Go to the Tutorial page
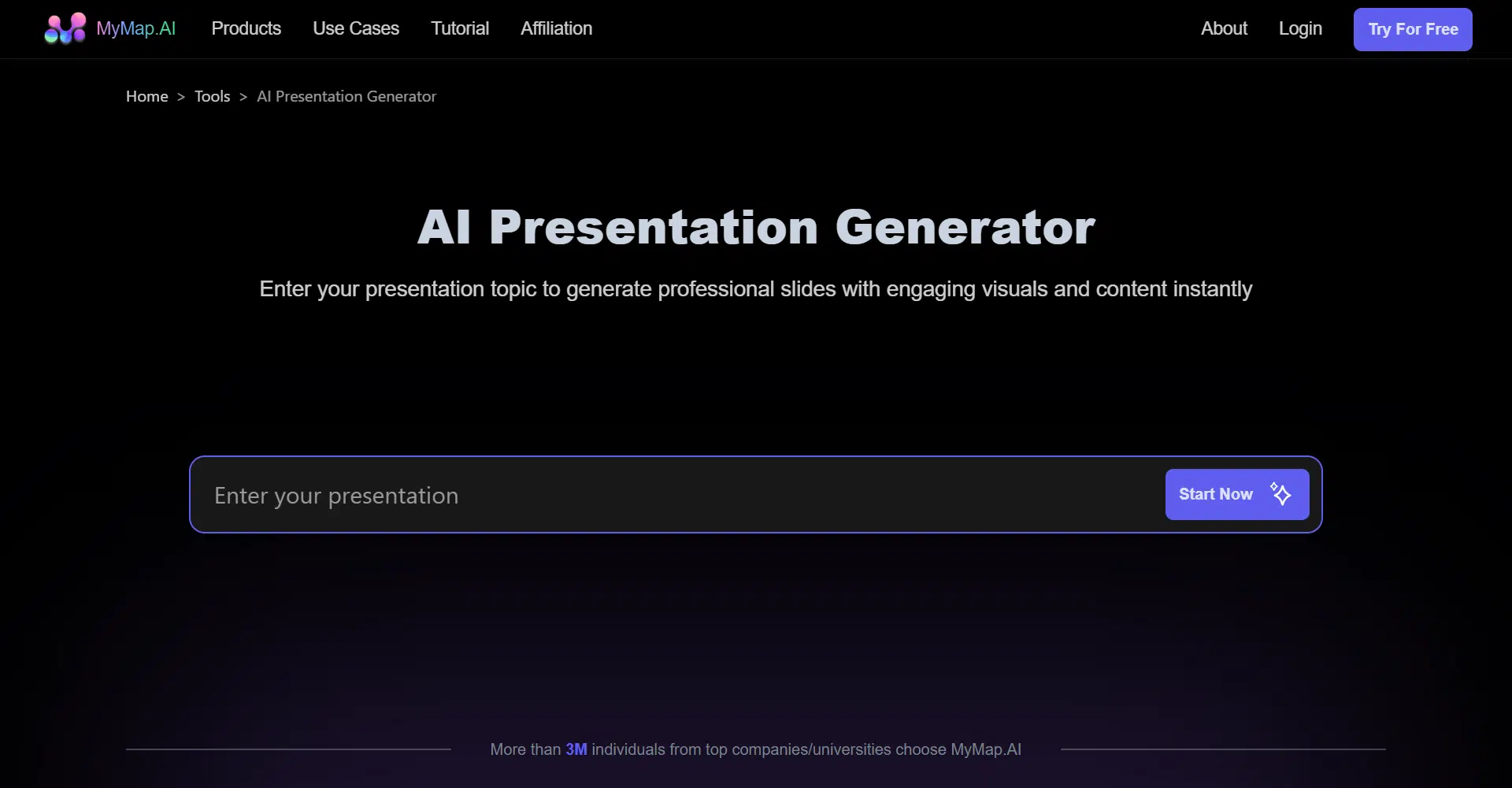1512x788 pixels. 460,29
